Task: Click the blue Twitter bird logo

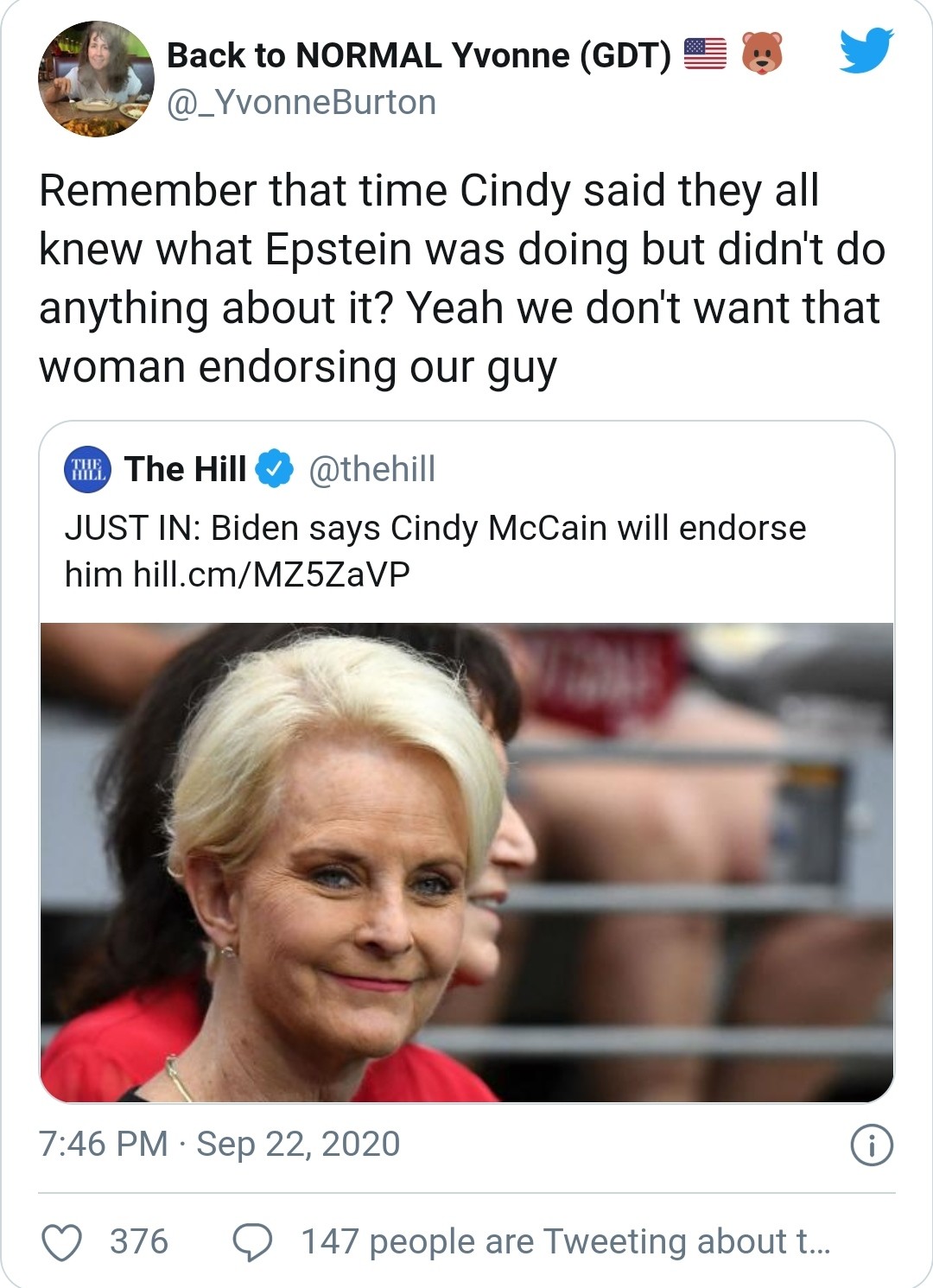Action: (x=866, y=51)
